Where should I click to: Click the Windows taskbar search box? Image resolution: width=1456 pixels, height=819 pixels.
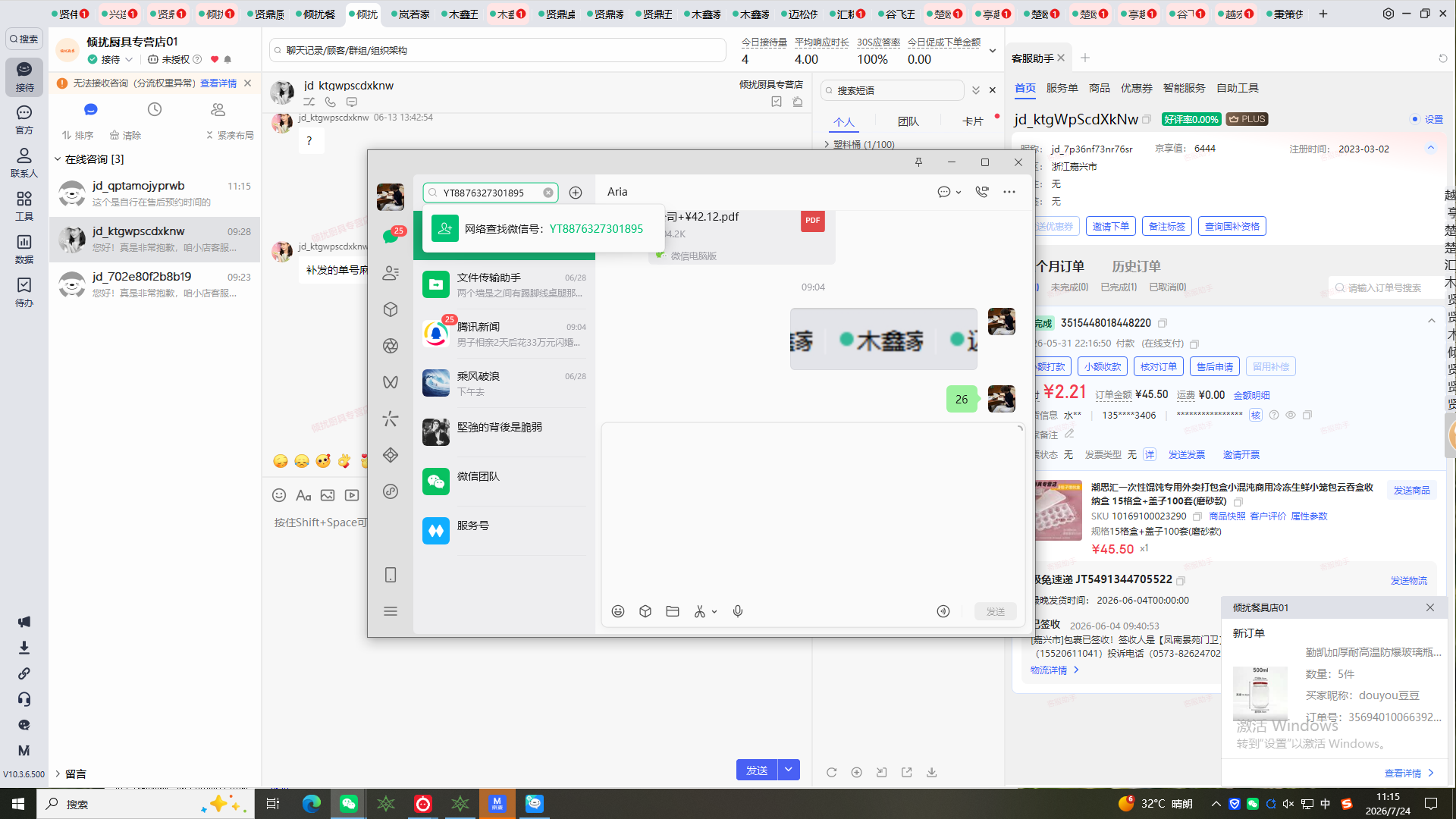coord(146,804)
